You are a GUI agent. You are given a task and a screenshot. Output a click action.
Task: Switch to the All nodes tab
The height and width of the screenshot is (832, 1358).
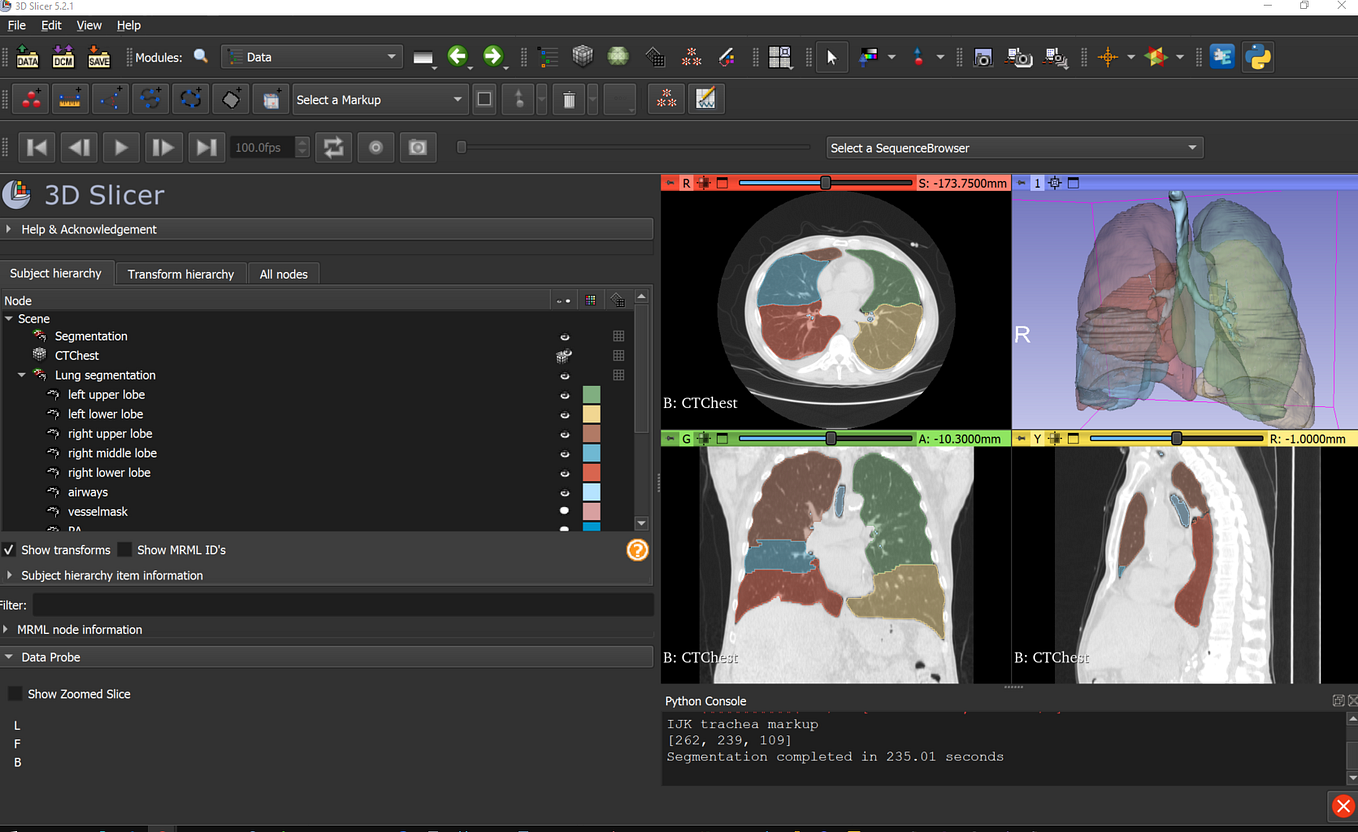(284, 273)
